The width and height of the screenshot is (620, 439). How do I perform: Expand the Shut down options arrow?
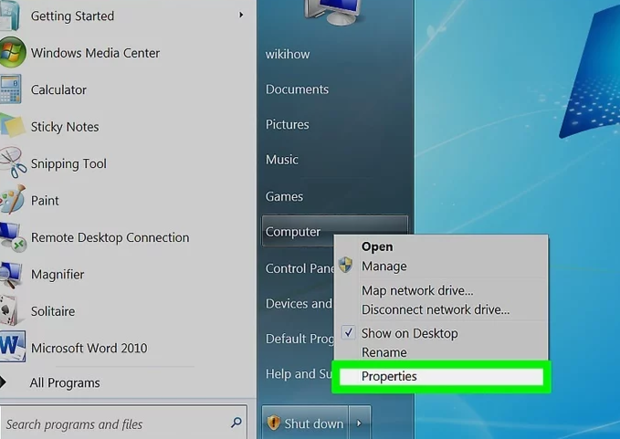pos(359,423)
